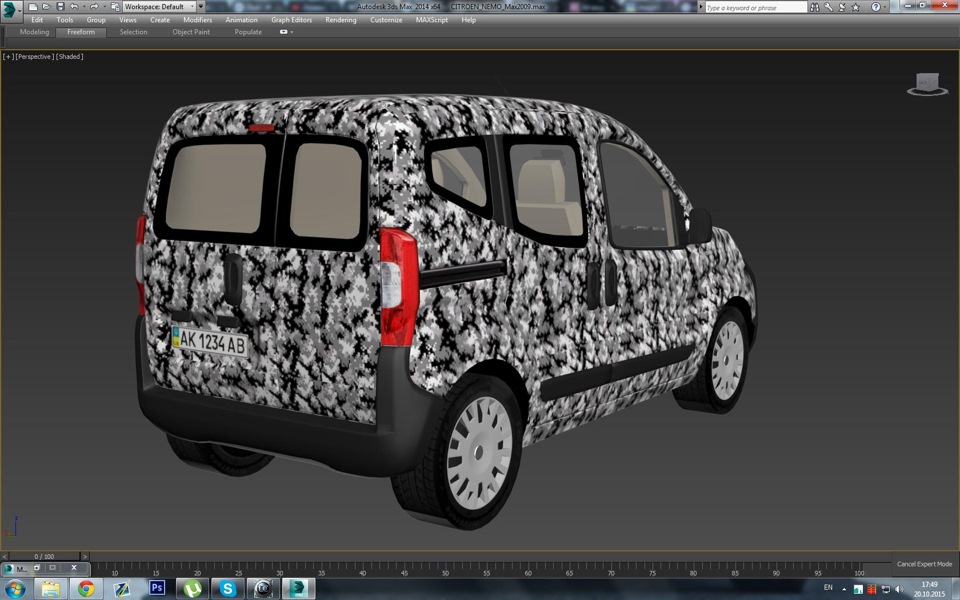Click the [+] viewport general menu label
The height and width of the screenshot is (600, 960).
[x=8, y=56]
